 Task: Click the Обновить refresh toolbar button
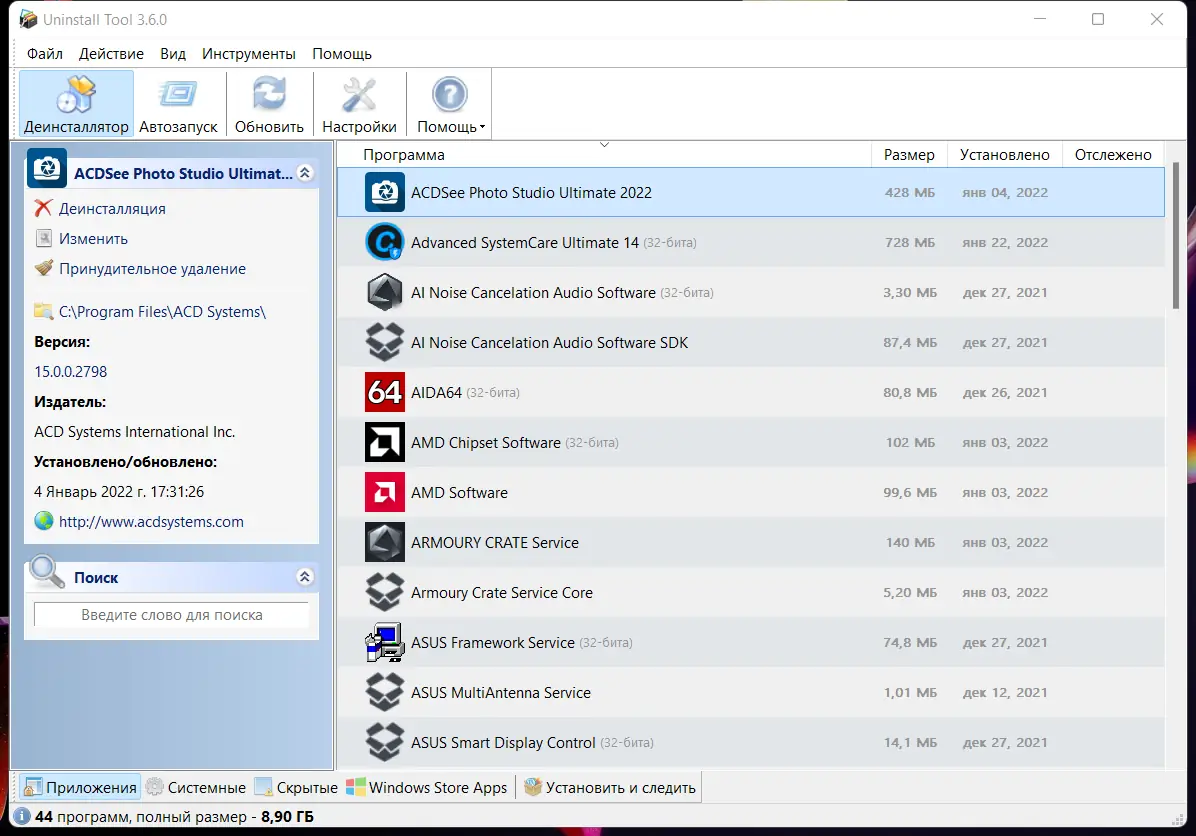tap(269, 104)
